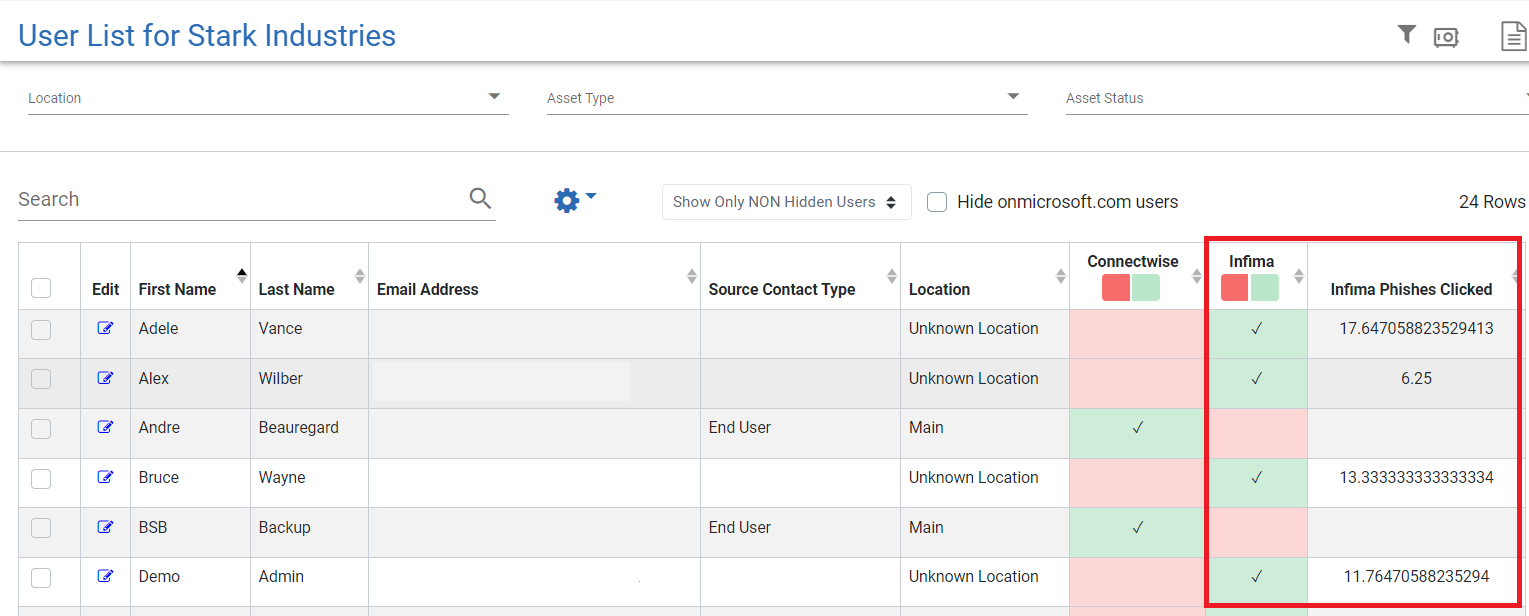Click the Connectwise green filter swatch

(x=1146, y=288)
